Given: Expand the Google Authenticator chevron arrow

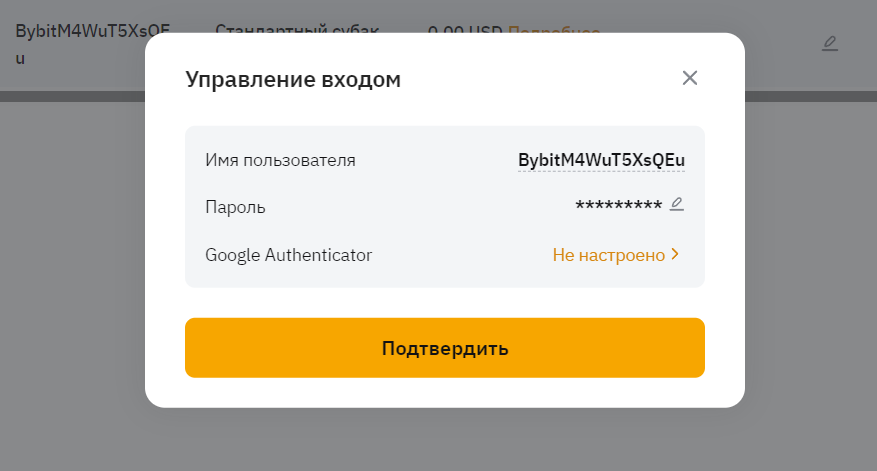Looking at the screenshot, I should pos(675,255).
